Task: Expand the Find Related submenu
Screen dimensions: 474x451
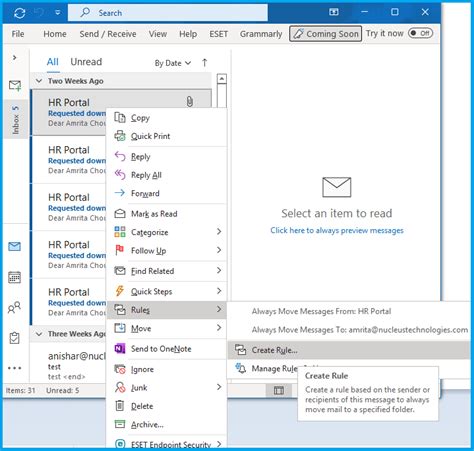Action: click(166, 271)
